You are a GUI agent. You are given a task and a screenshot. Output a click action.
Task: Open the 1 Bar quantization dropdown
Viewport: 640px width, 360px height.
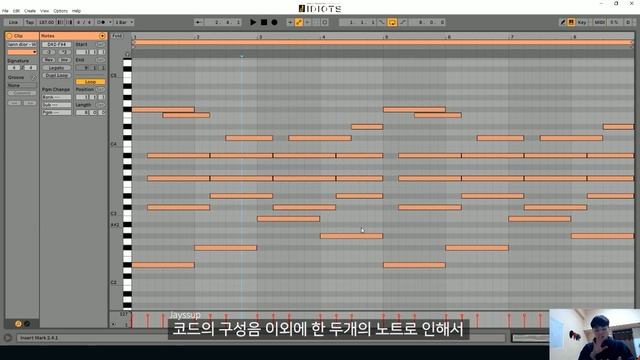(x=124, y=22)
